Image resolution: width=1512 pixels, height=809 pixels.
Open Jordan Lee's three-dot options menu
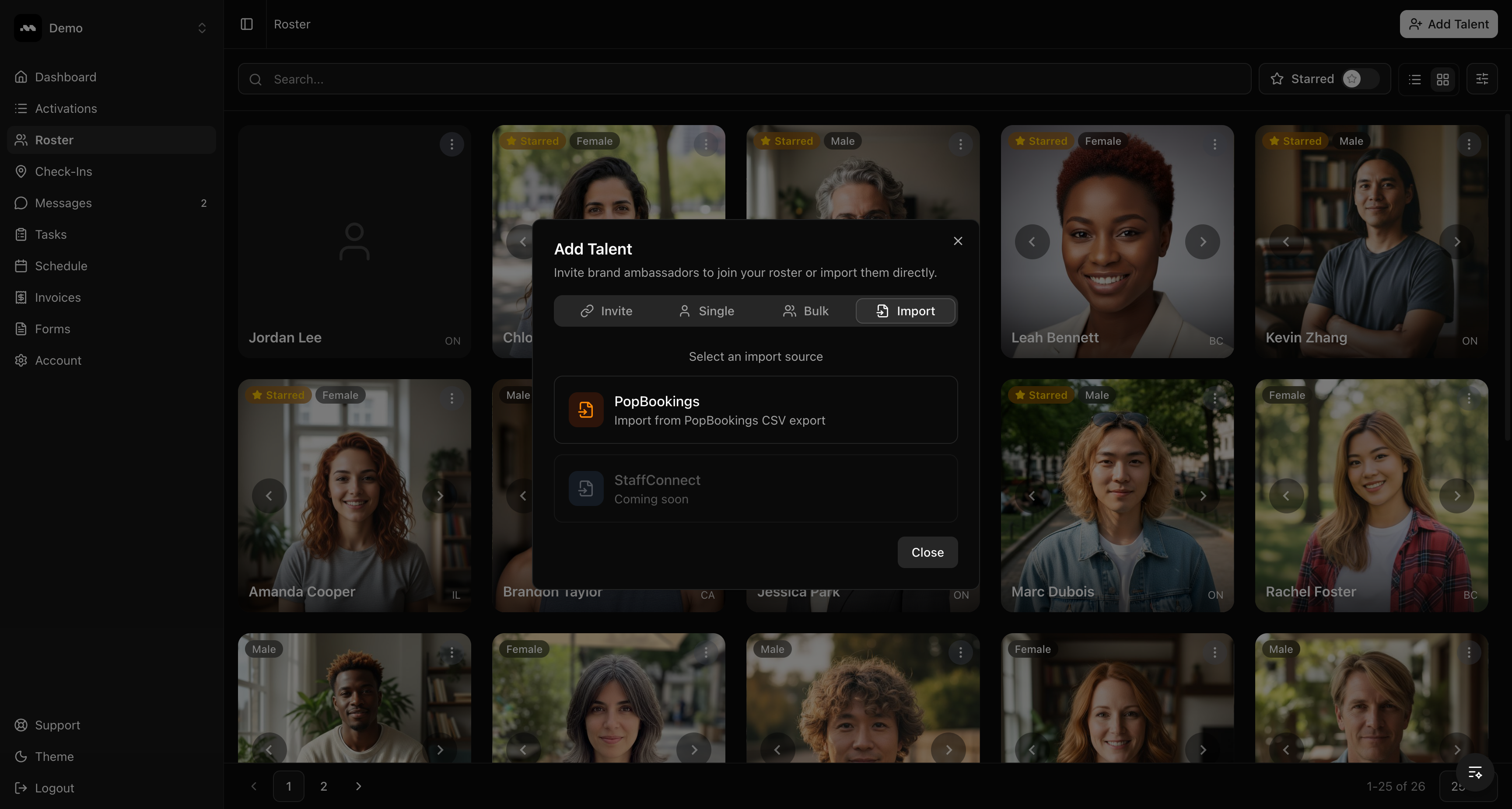451,144
